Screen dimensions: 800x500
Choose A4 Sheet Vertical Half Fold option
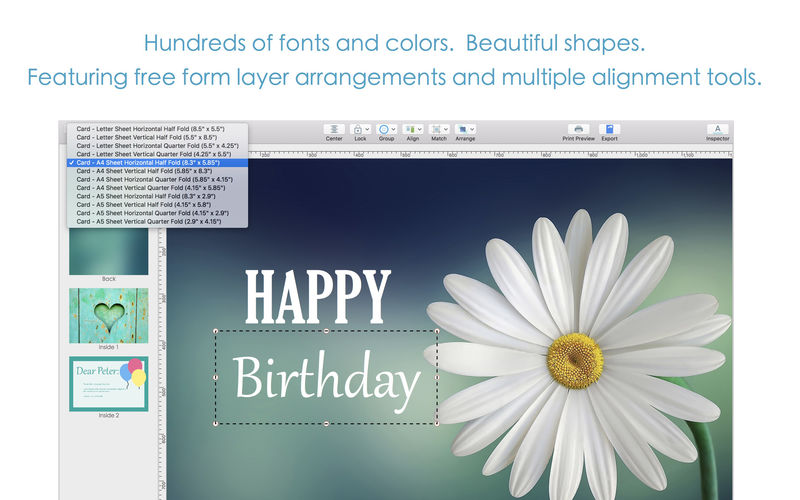click(x=158, y=171)
